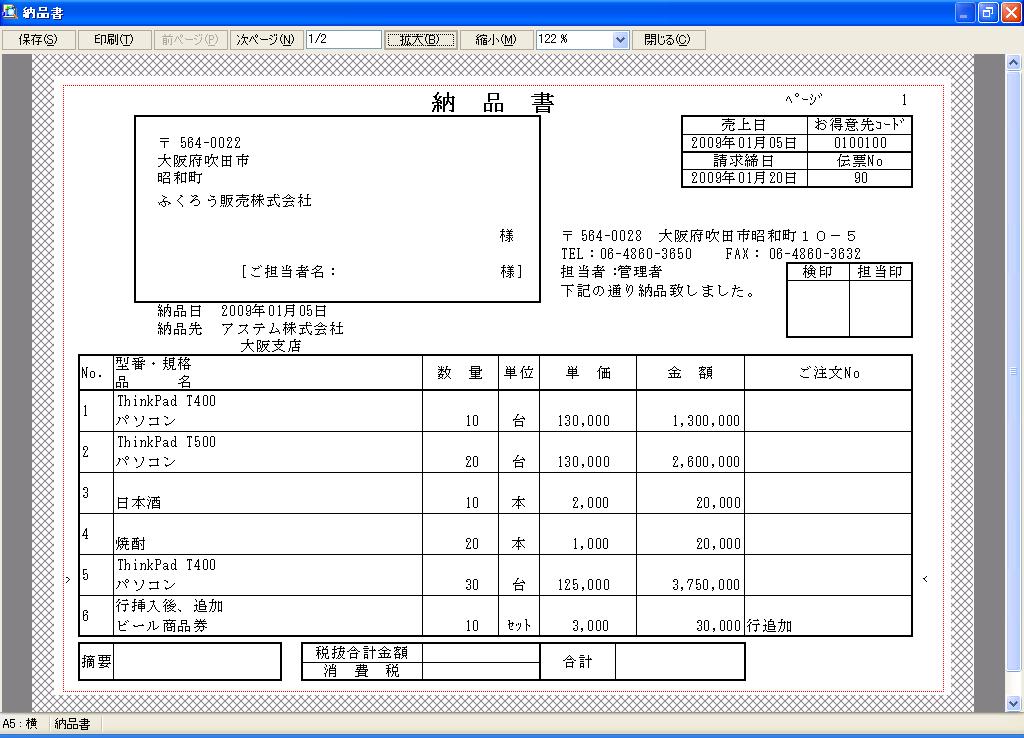Click the 担当者:管理者 text
1024x738 pixels.
click(611, 272)
